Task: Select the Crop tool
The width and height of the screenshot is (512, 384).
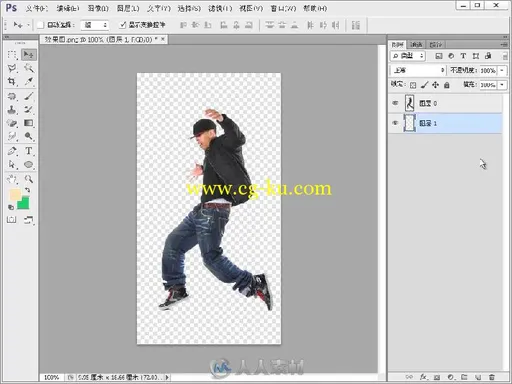Action: [12, 81]
